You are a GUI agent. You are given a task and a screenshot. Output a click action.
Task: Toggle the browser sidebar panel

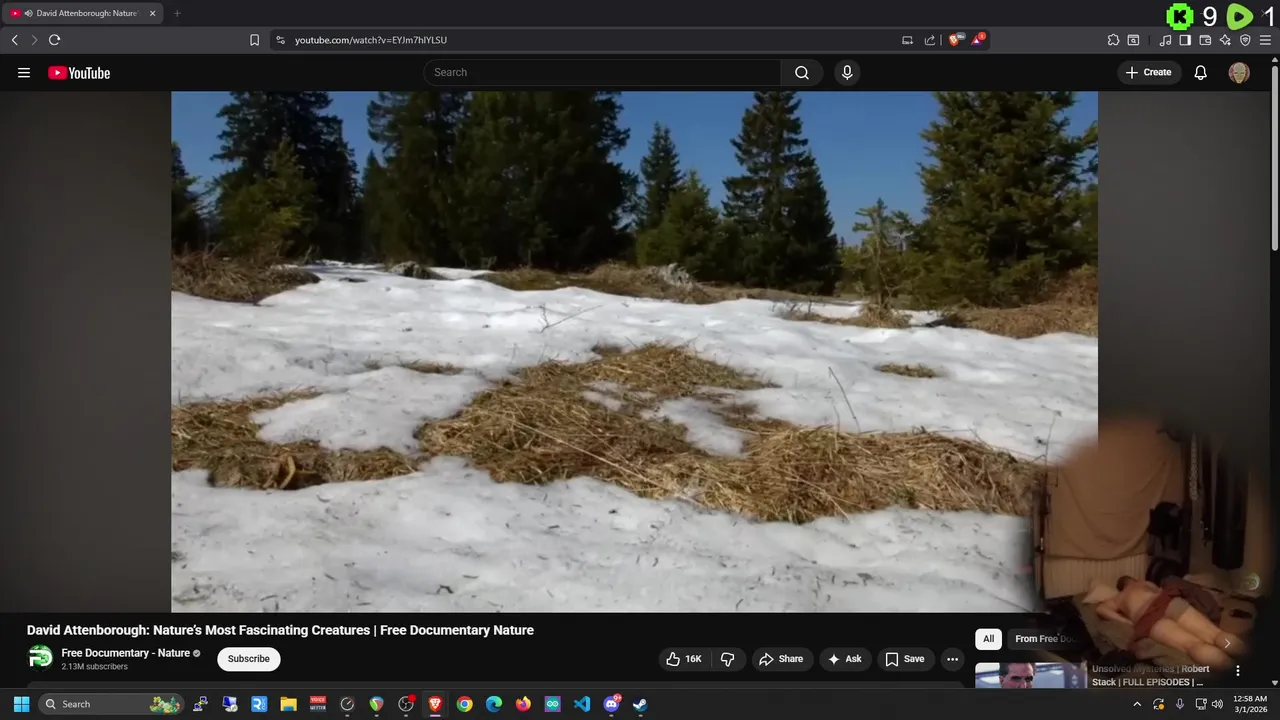pyautogui.click(x=1185, y=40)
